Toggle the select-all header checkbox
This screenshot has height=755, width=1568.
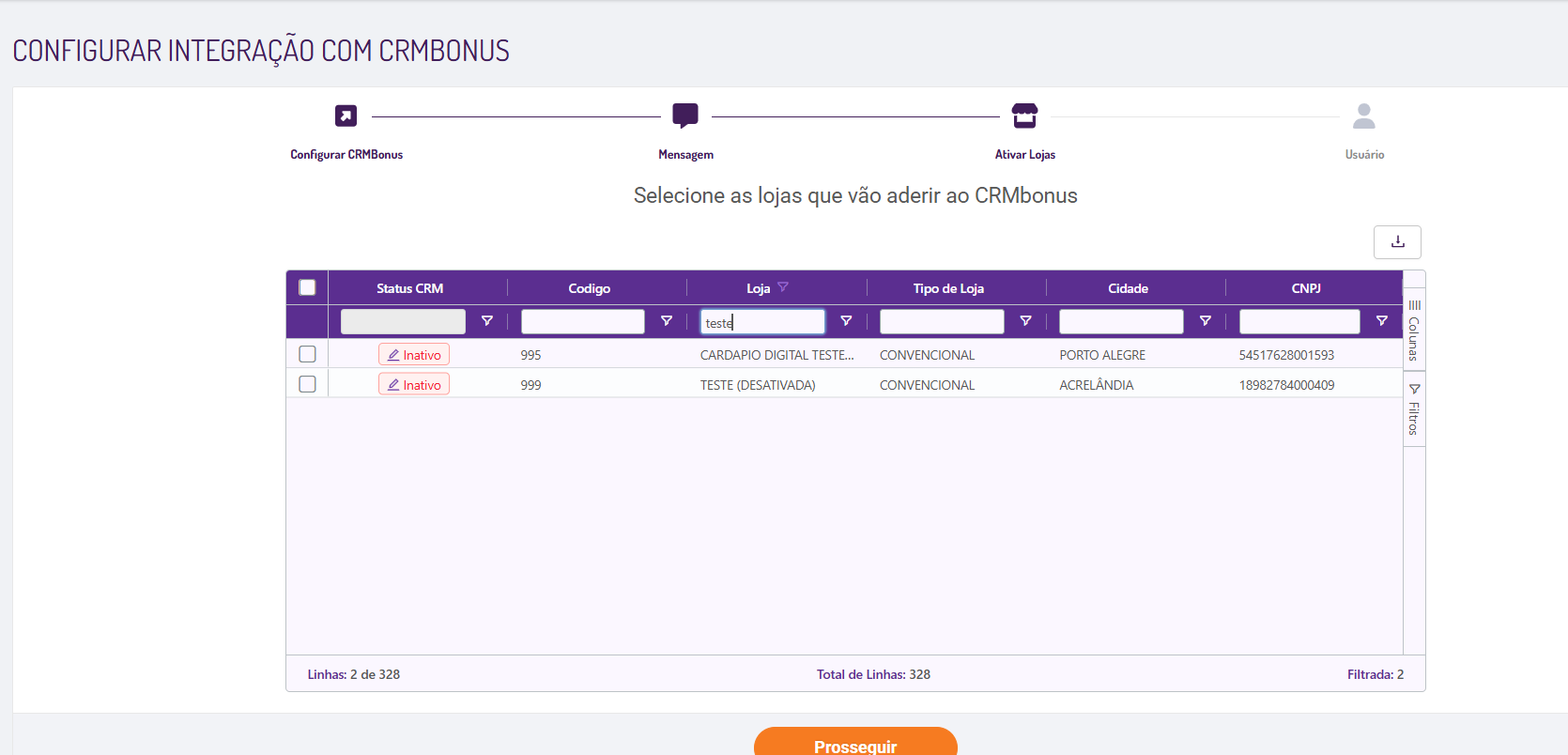click(307, 287)
